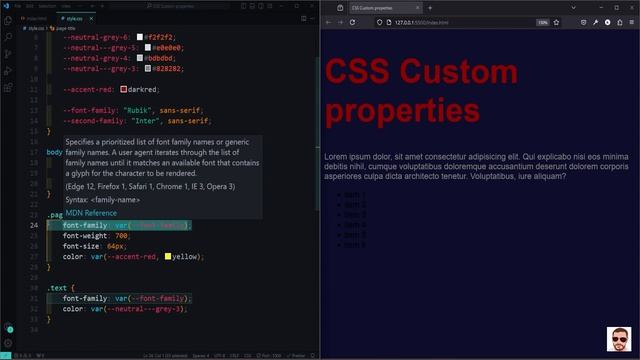Viewport: 640px width, 360px height.
Task: Toggle the secondary sidebar layout icon
Action: point(261,6)
